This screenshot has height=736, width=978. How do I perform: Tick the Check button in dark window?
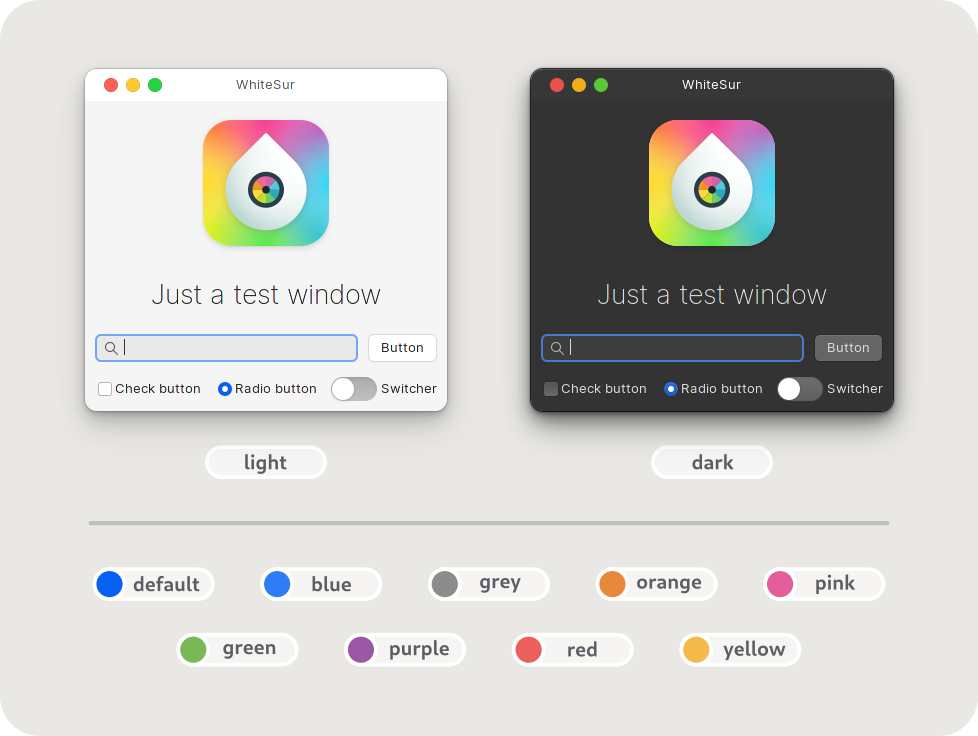[551, 389]
